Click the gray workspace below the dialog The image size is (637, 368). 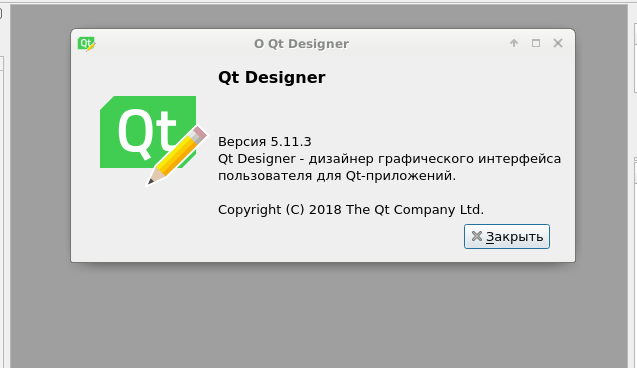point(319,317)
